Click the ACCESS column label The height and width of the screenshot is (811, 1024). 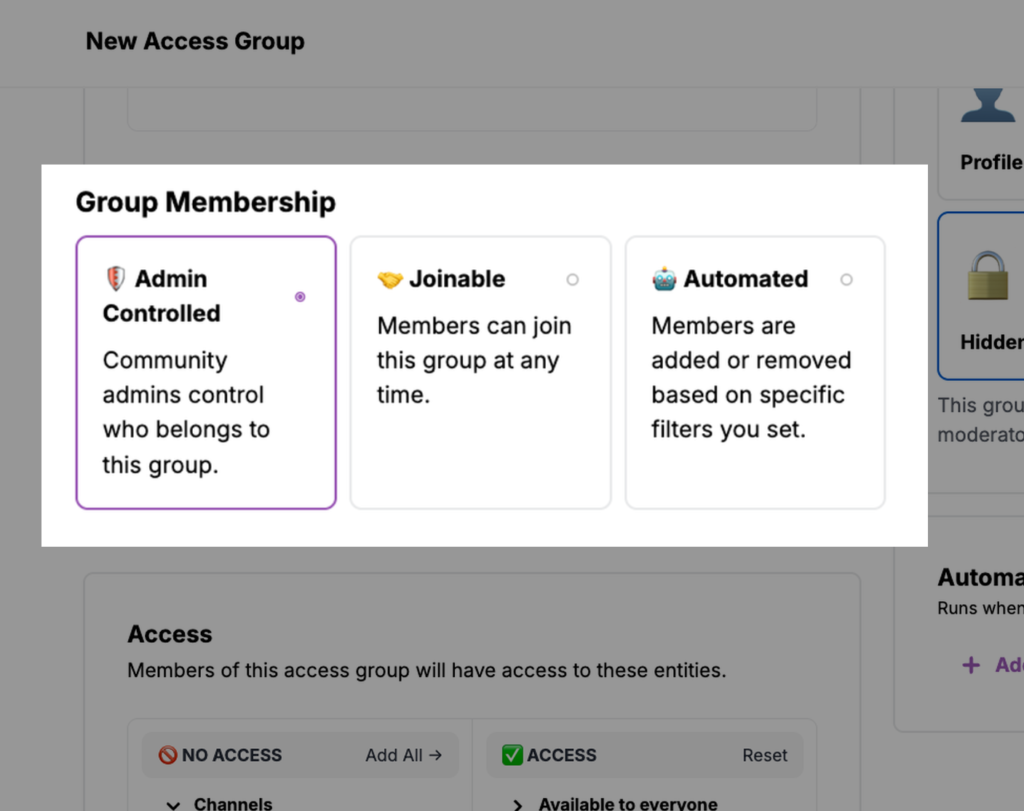click(562, 755)
